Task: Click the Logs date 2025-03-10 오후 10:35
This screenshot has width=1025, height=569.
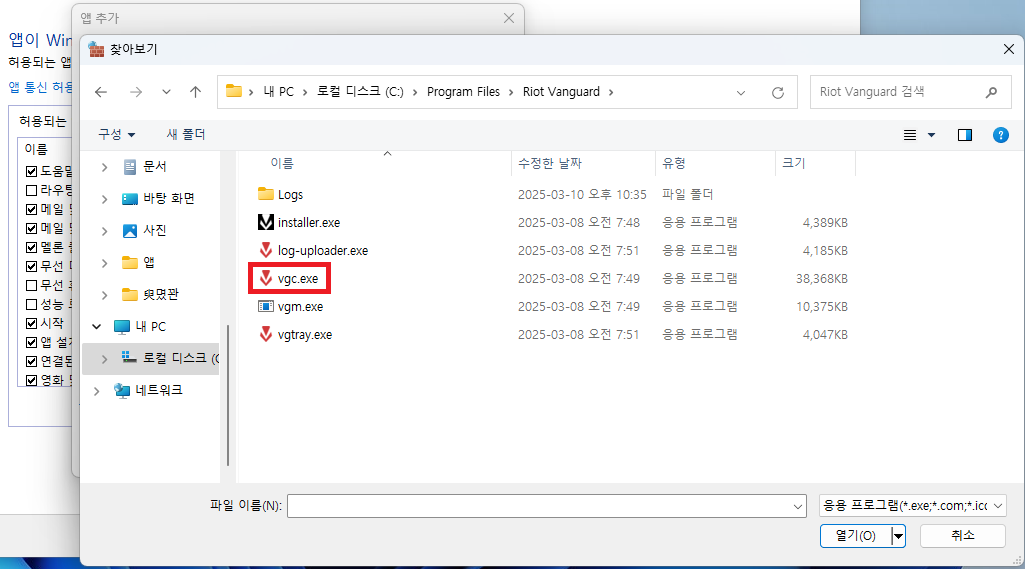Action: (x=582, y=194)
